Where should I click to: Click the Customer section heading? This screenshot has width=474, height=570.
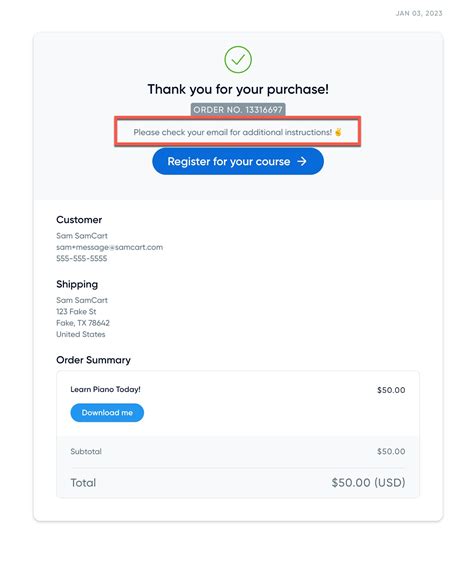(x=79, y=220)
